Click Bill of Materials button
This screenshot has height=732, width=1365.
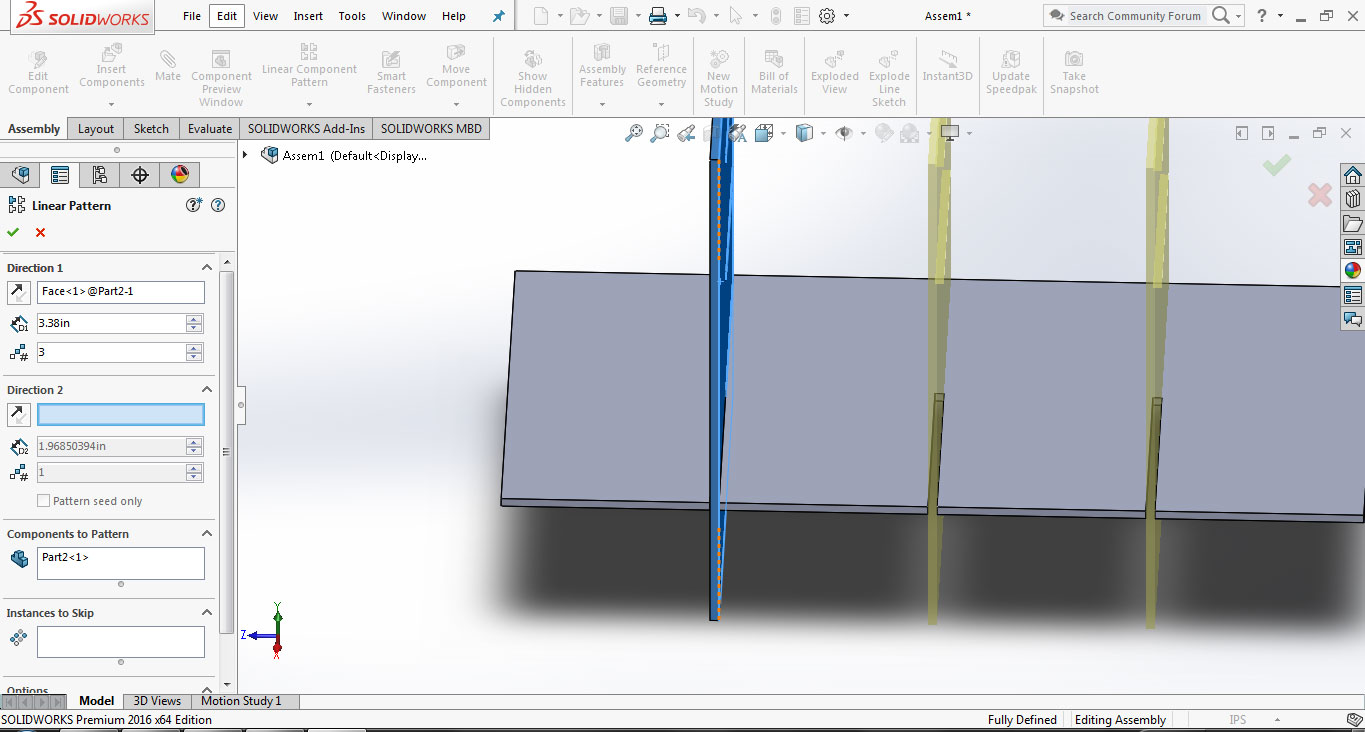[x=774, y=70]
